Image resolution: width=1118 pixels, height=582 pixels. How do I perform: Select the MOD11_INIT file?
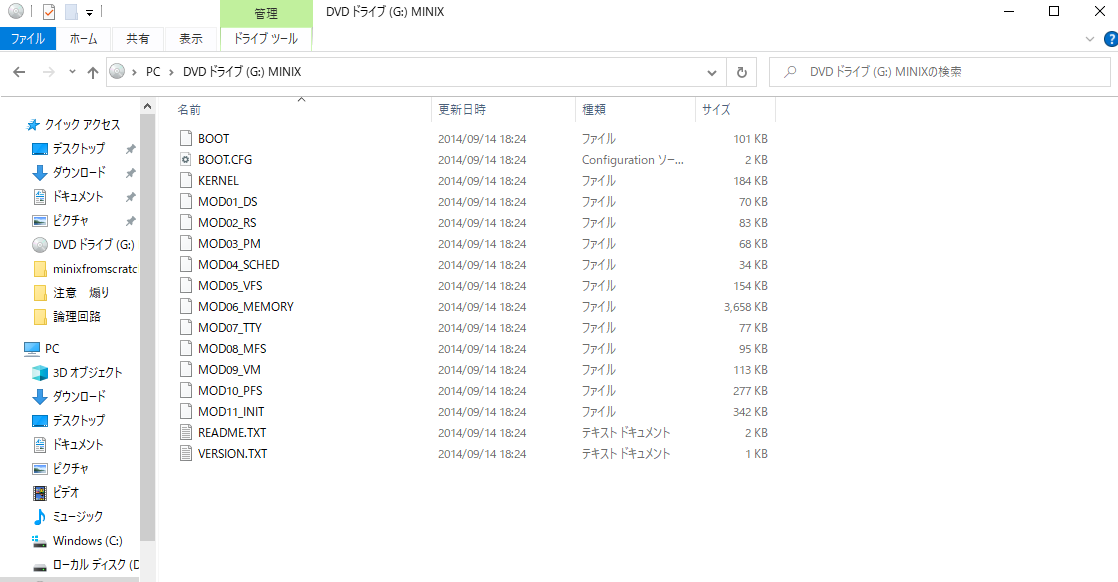click(231, 412)
